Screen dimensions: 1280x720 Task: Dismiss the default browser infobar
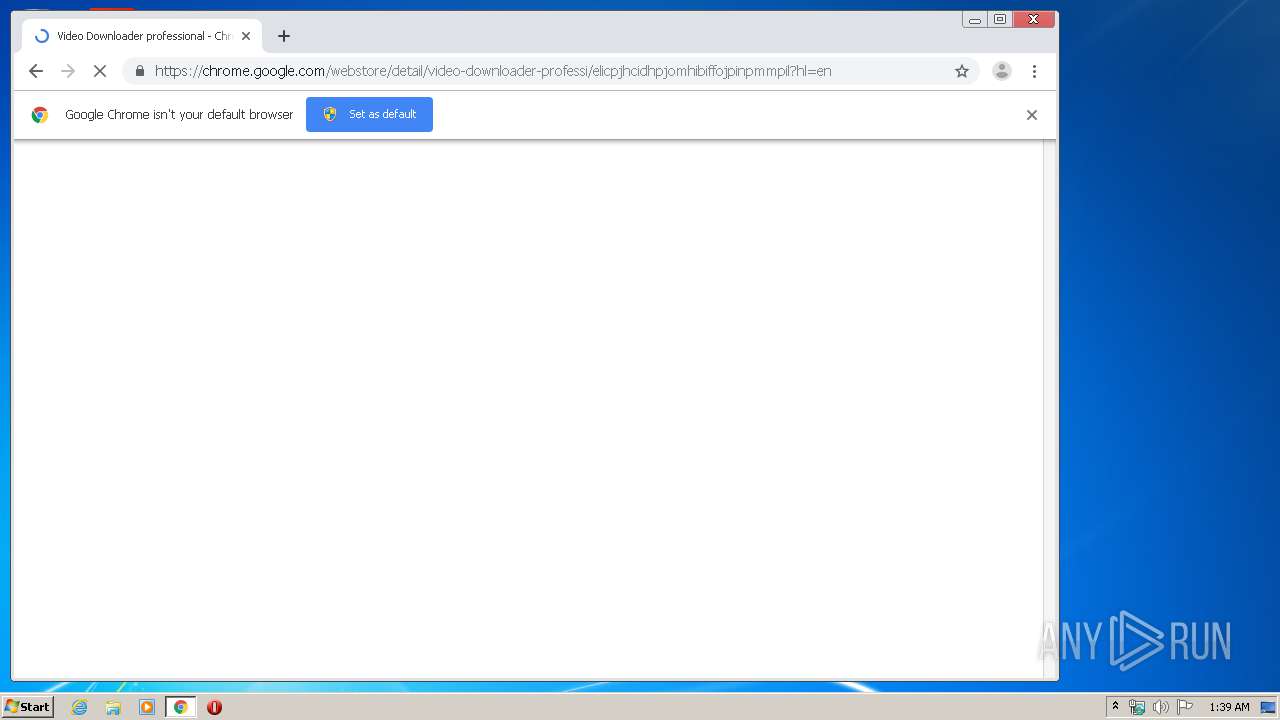[1032, 115]
